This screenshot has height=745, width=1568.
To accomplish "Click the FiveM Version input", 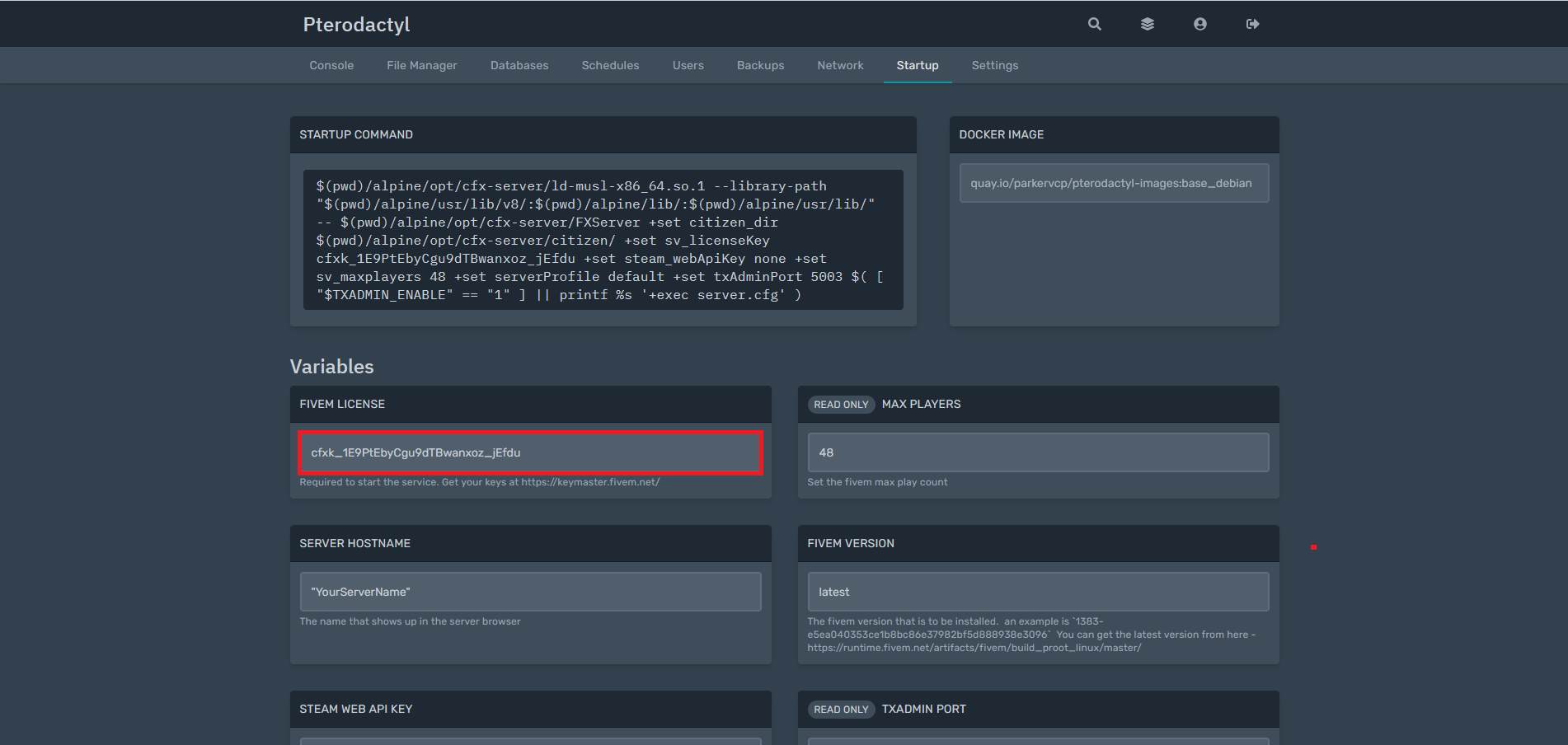I will click(x=1038, y=592).
